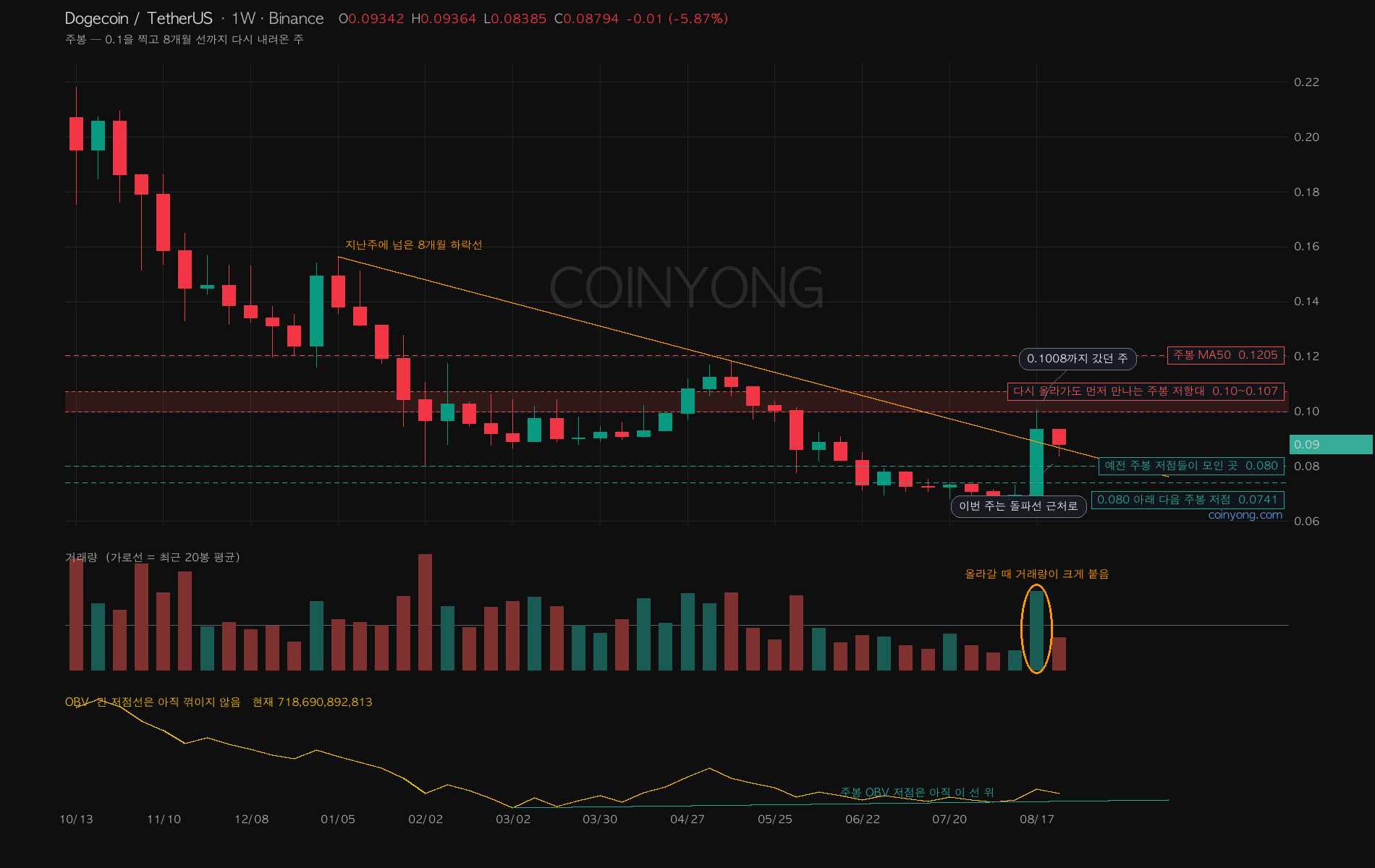Open the coinyong.com link

tap(1245, 515)
